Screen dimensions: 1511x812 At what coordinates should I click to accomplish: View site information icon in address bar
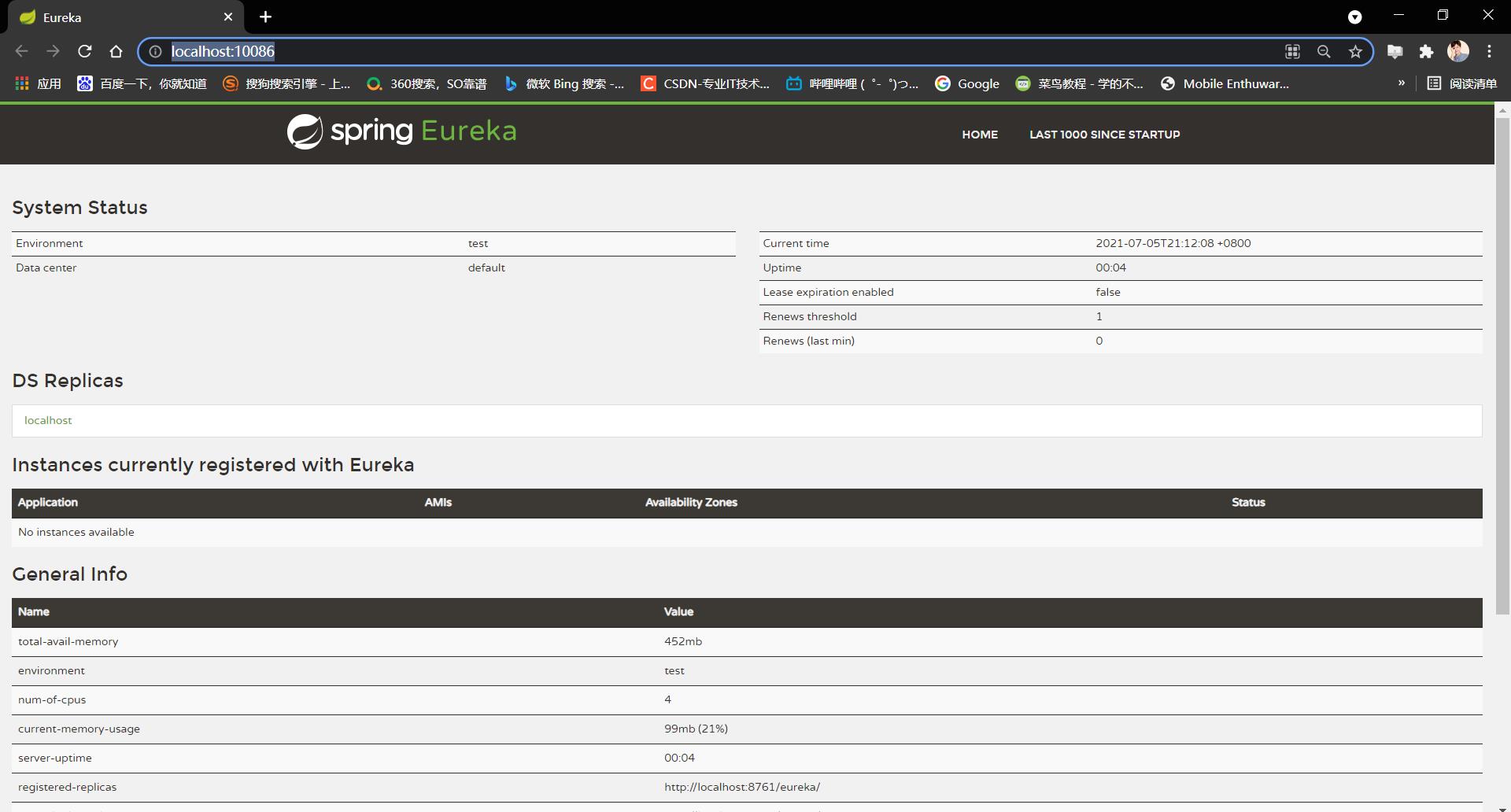[156, 51]
